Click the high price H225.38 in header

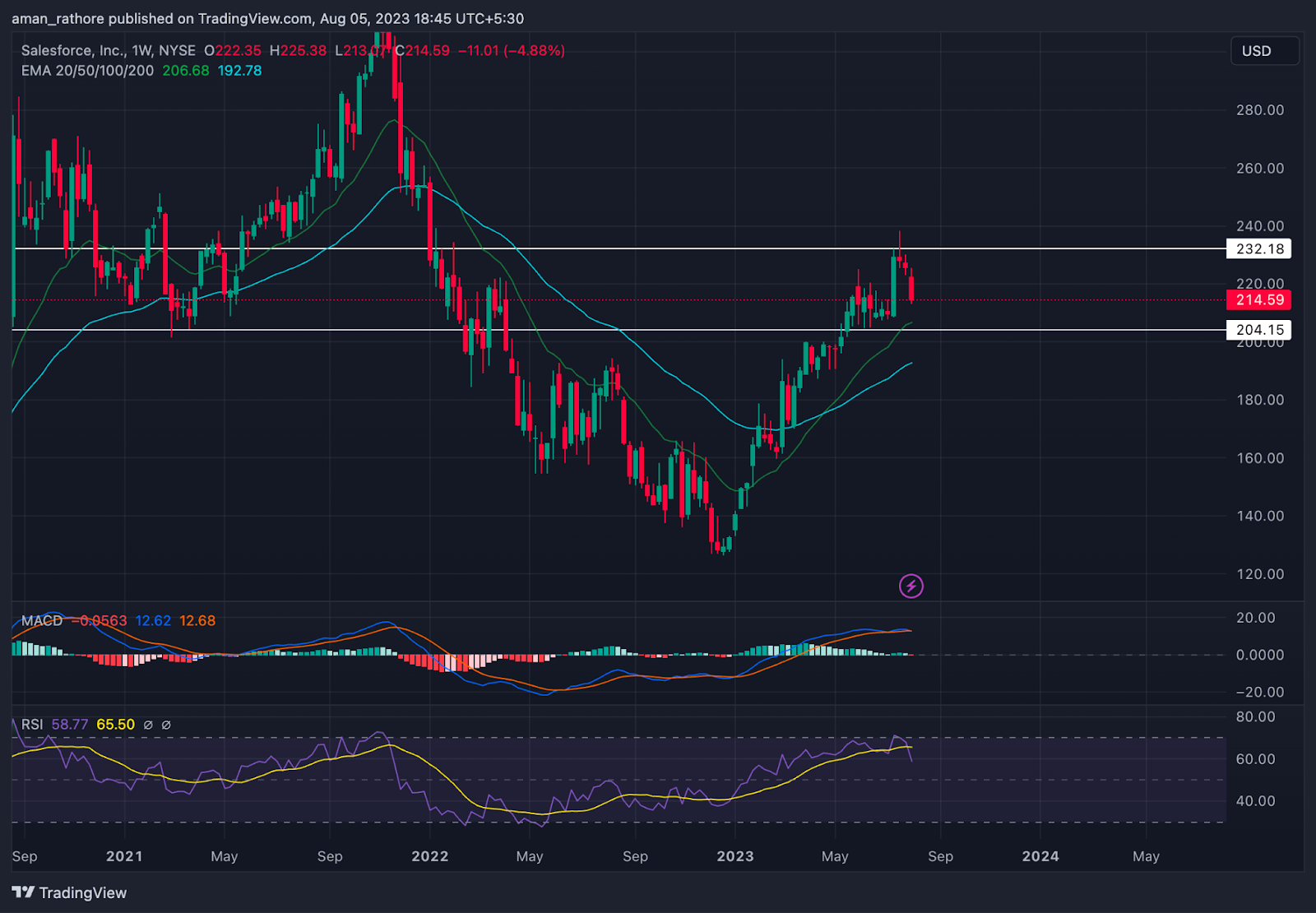[299, 50]
